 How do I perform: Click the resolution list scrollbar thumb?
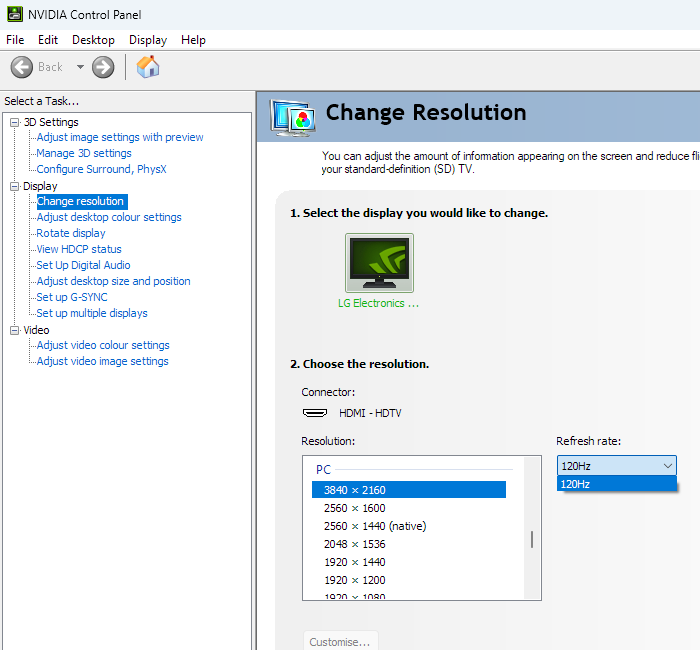click(532, 539)
